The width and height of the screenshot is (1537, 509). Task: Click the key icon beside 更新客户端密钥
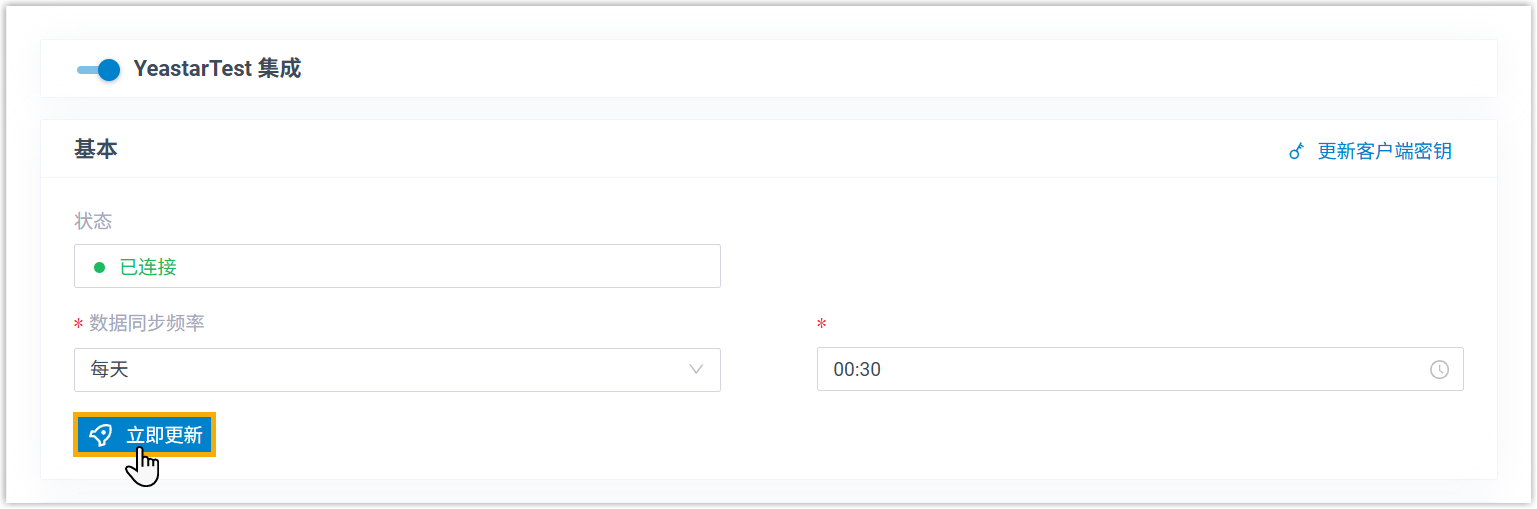(1297, 152)
